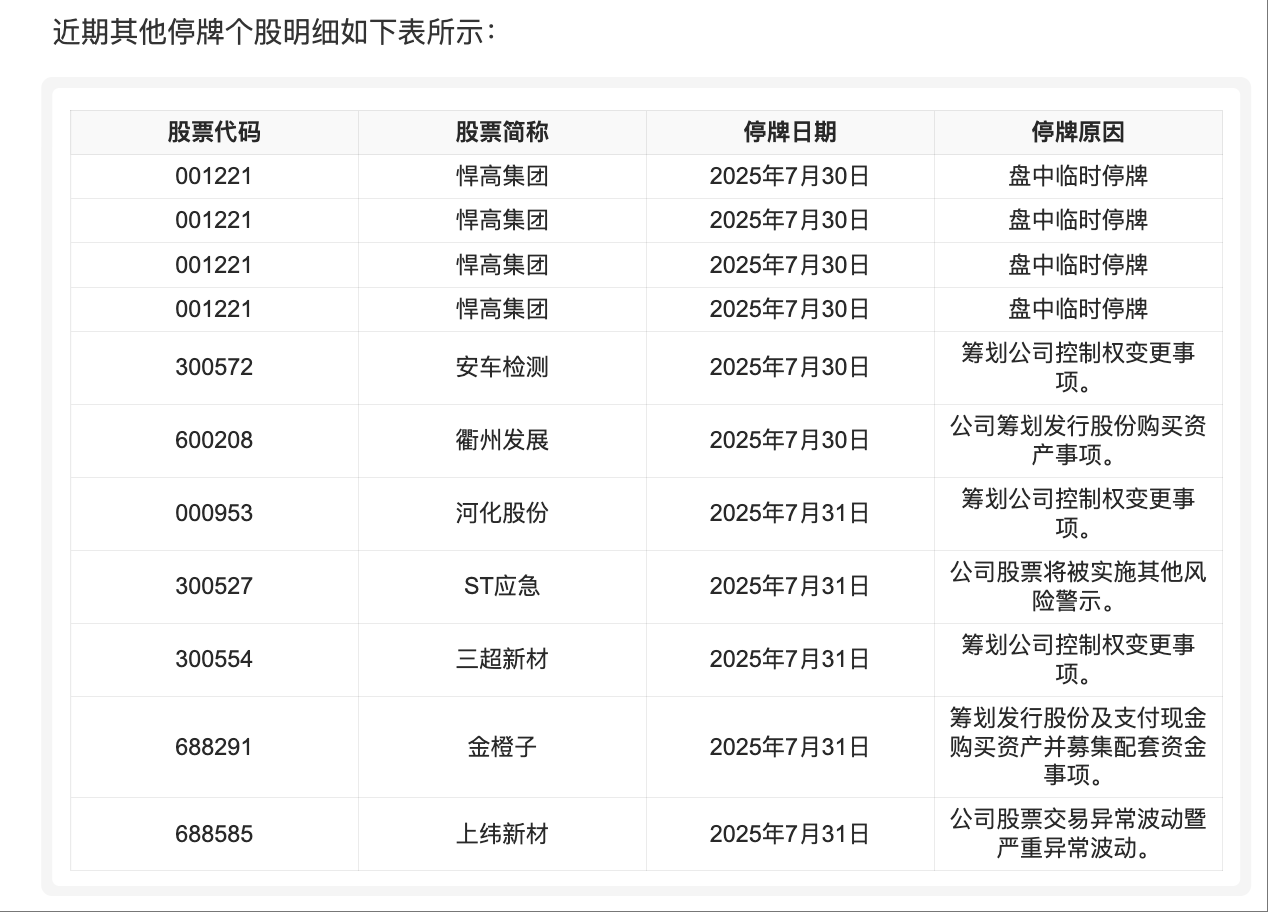This screenshot has width=1268, height=912.
Task: Click the suspension date in 河化股份 row
Action: (790, 514)
